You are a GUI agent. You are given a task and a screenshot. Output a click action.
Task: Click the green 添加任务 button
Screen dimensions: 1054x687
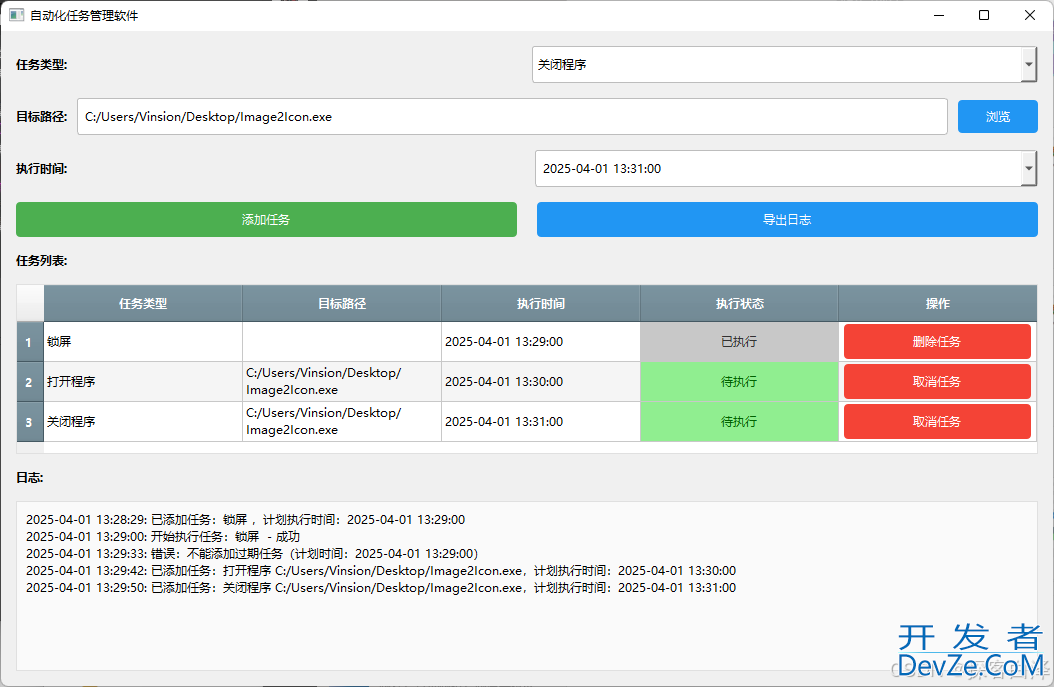[x=266, y=220]
